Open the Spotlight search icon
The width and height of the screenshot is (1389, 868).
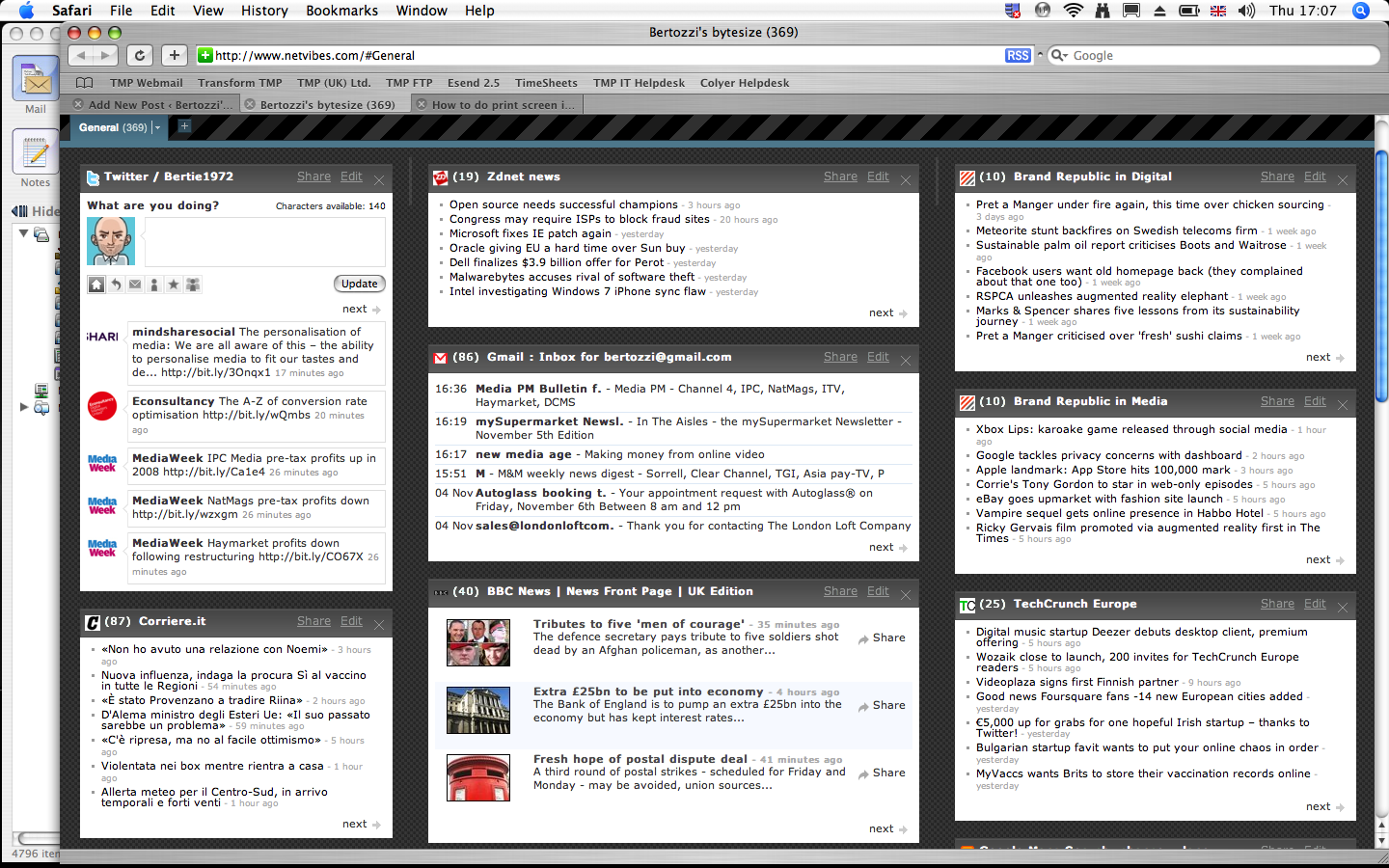(x=1361, y=11)
